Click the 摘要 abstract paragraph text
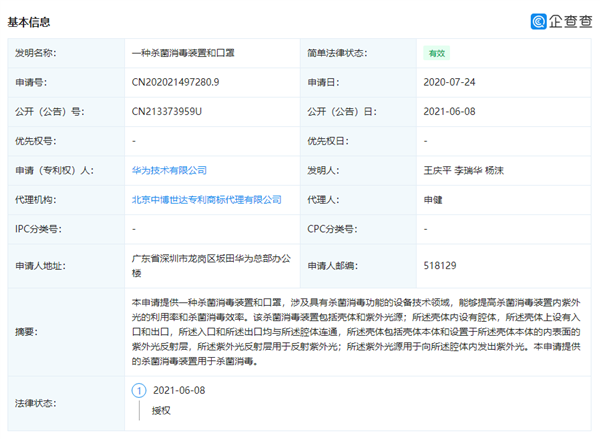600x439 pixels. pos(355,332)
